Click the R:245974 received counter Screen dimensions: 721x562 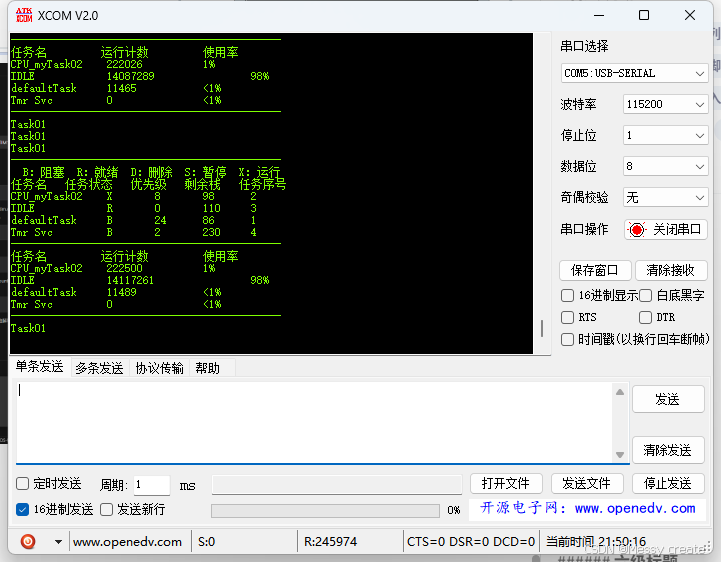click(330, 542)
